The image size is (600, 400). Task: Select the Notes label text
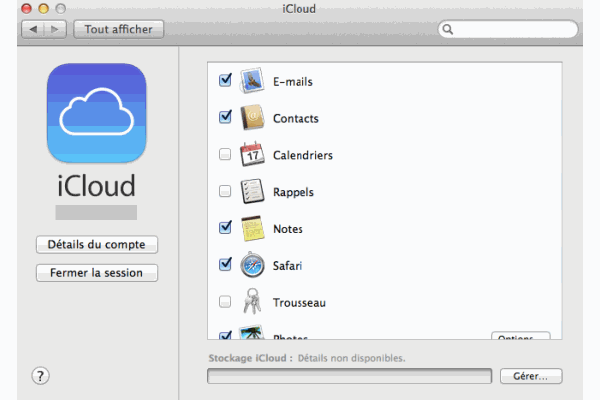click(288, 229)
